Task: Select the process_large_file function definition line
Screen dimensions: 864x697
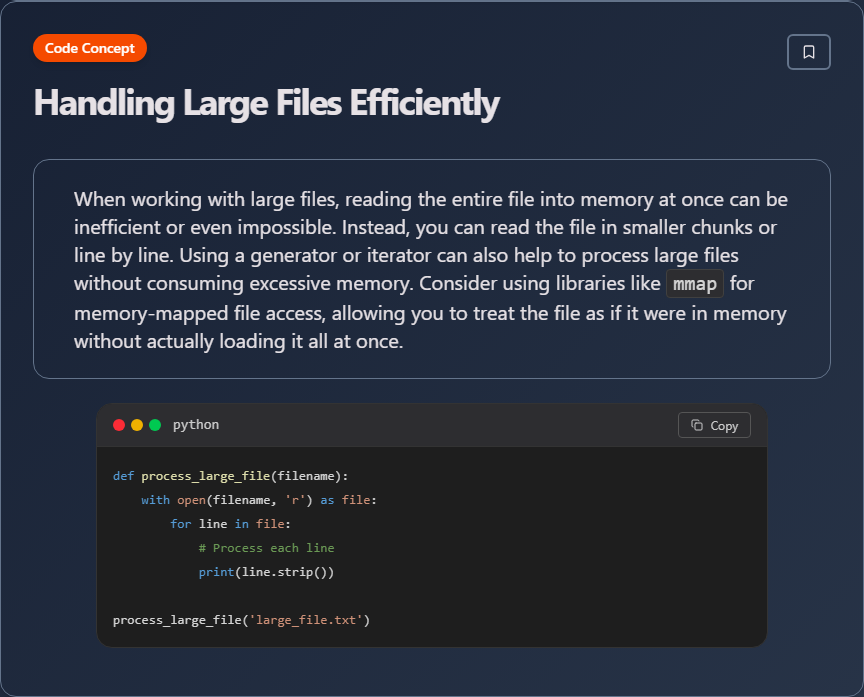Action: coord(230,475)
